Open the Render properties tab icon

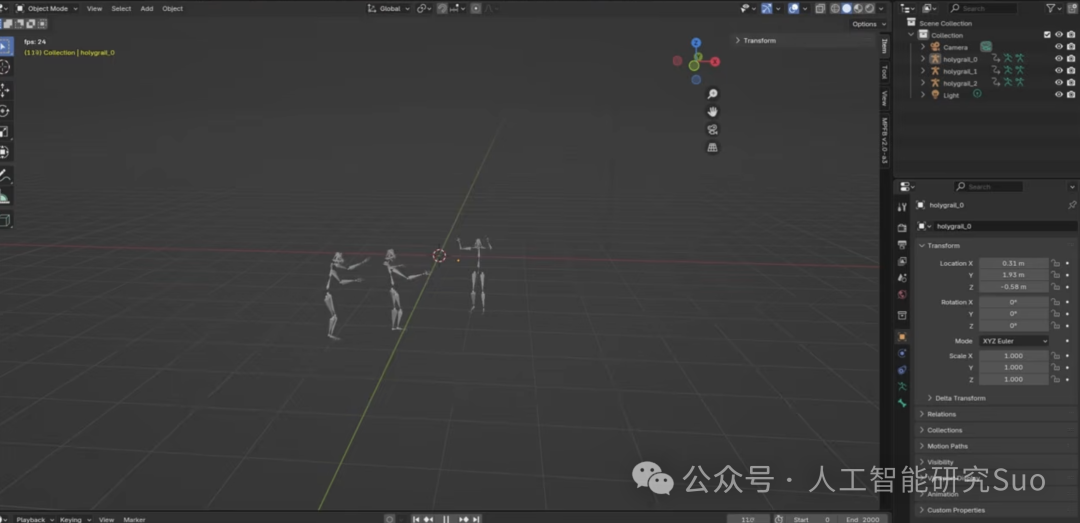[902, 227]
